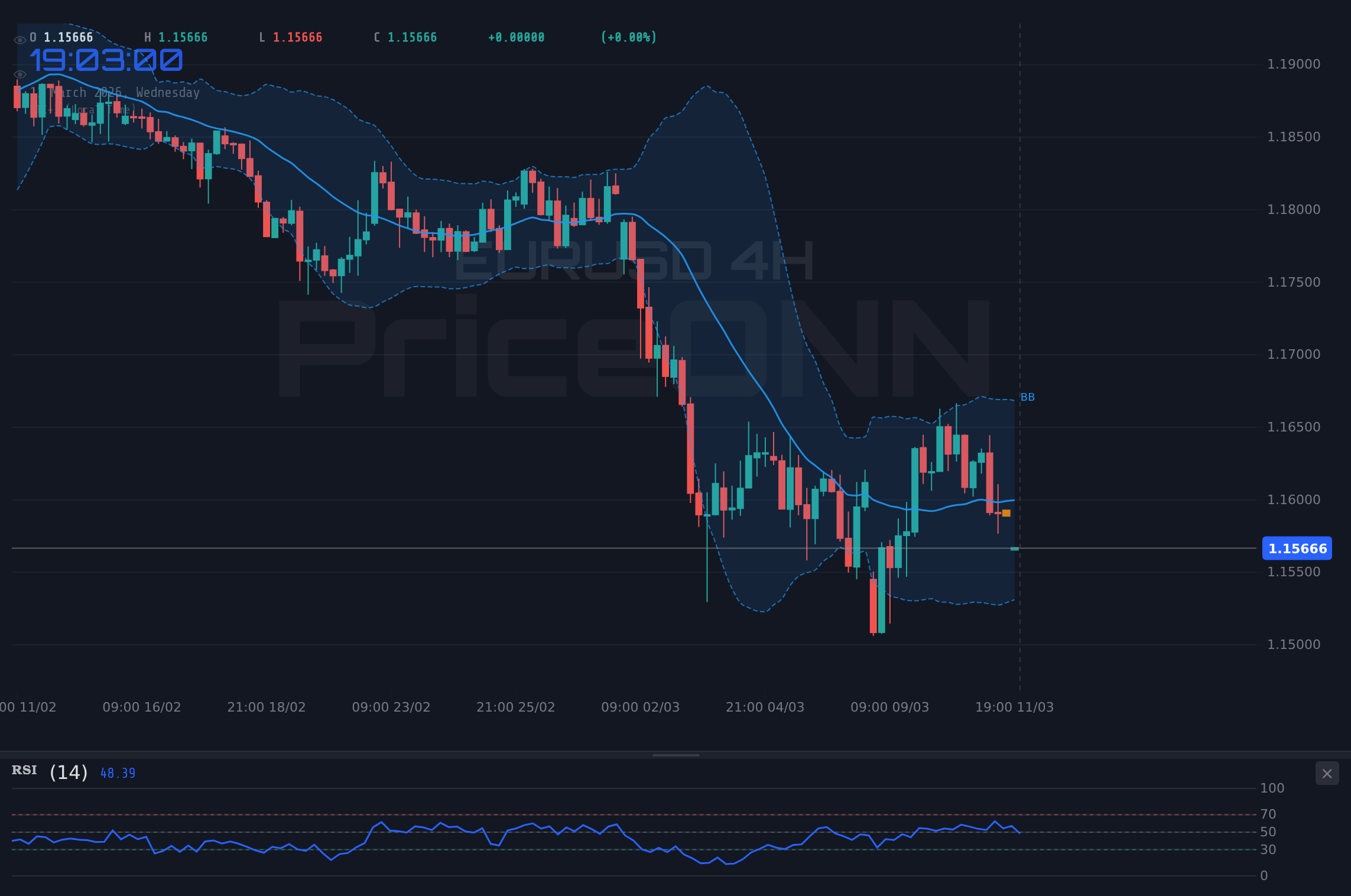The width and height of the screenshot is (1351, 896).
Task: Click the blue 1.15666 current price label
Action: pyautogui.click(x=1297, y=548)
